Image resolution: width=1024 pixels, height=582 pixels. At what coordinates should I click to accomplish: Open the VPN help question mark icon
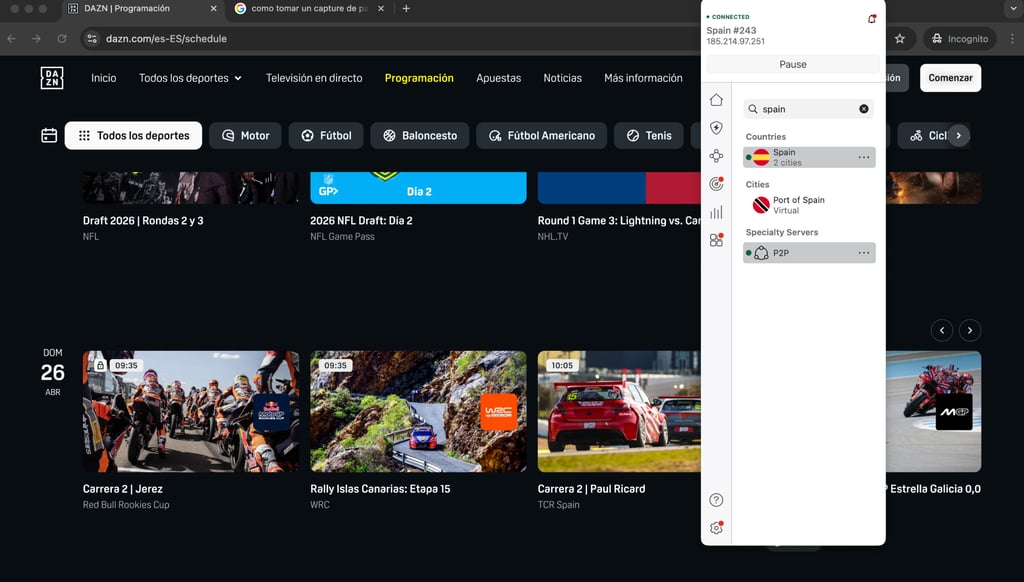pyautogui.click(x=716, y=500)
